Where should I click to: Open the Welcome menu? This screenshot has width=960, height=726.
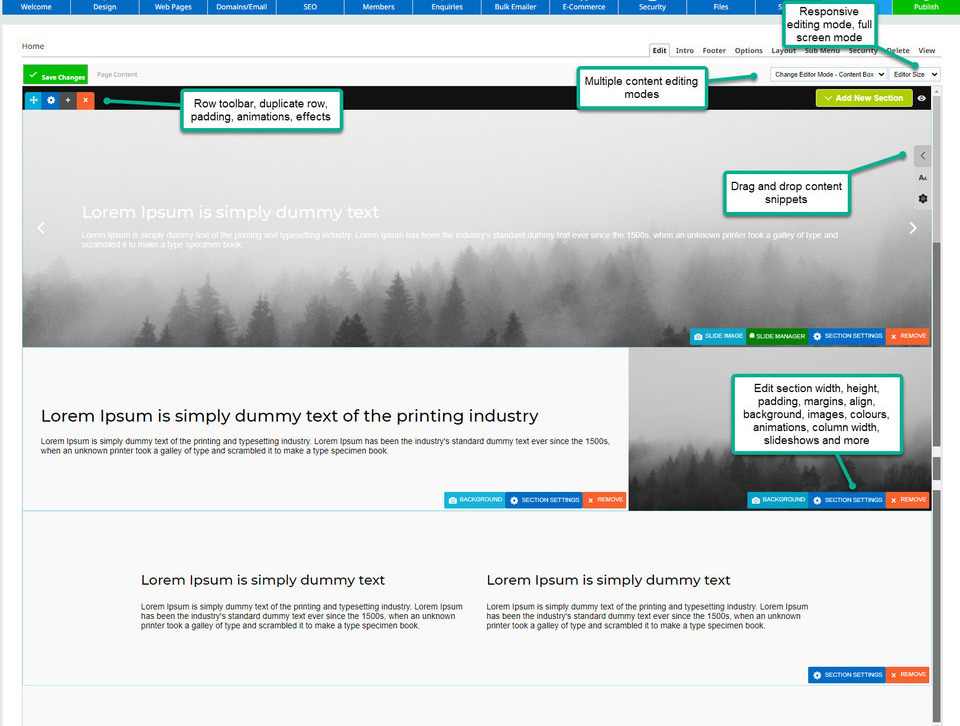(x=36, y=7)
